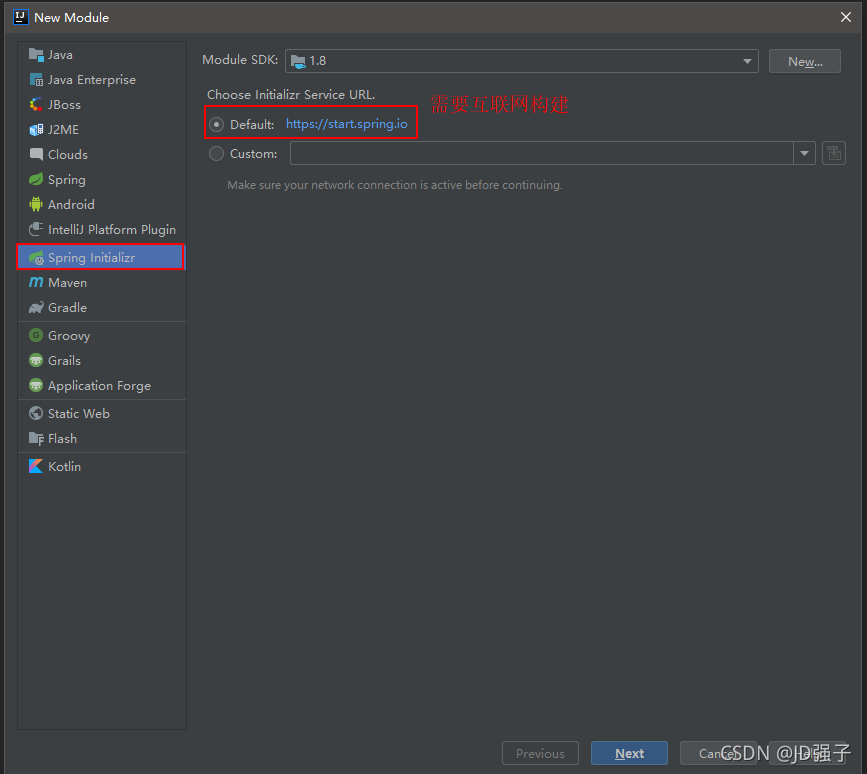Click the J2ME list label
Screen dimensions: 867x774
pos(63,129)
